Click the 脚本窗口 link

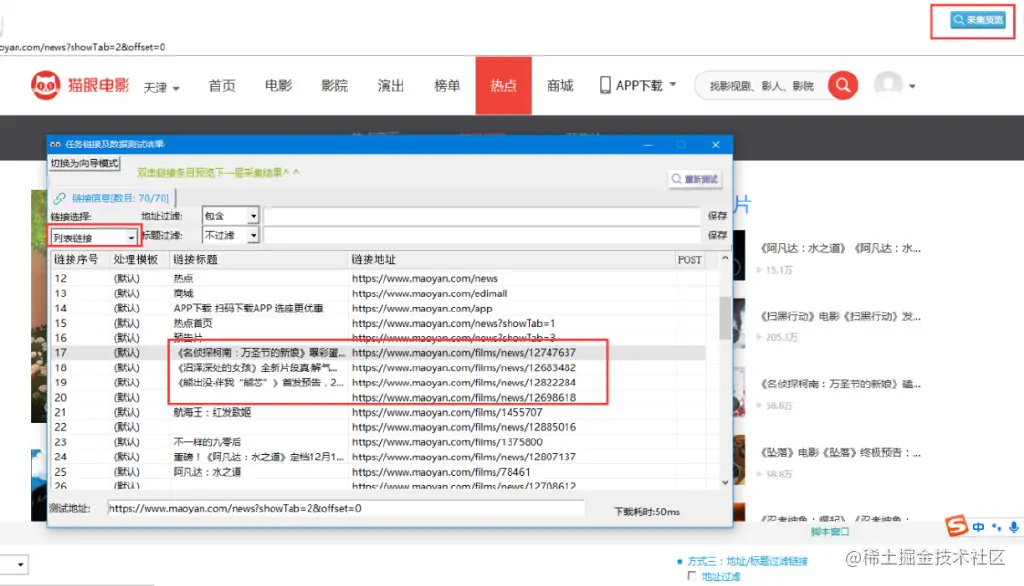830,532
